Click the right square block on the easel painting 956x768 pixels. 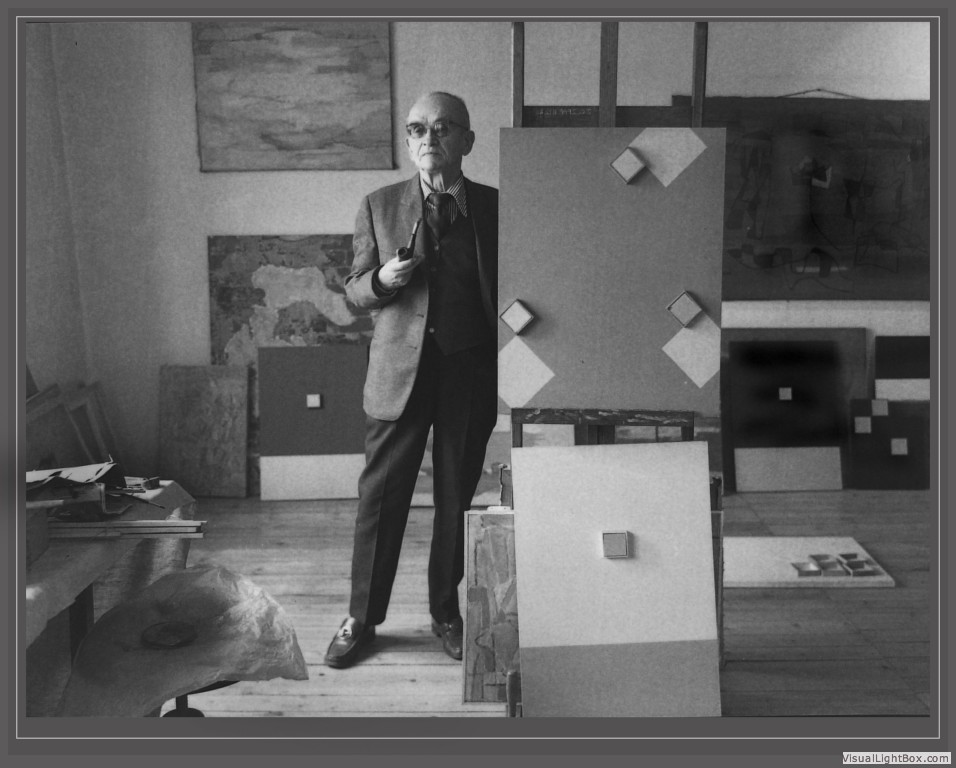coord(684,308)
